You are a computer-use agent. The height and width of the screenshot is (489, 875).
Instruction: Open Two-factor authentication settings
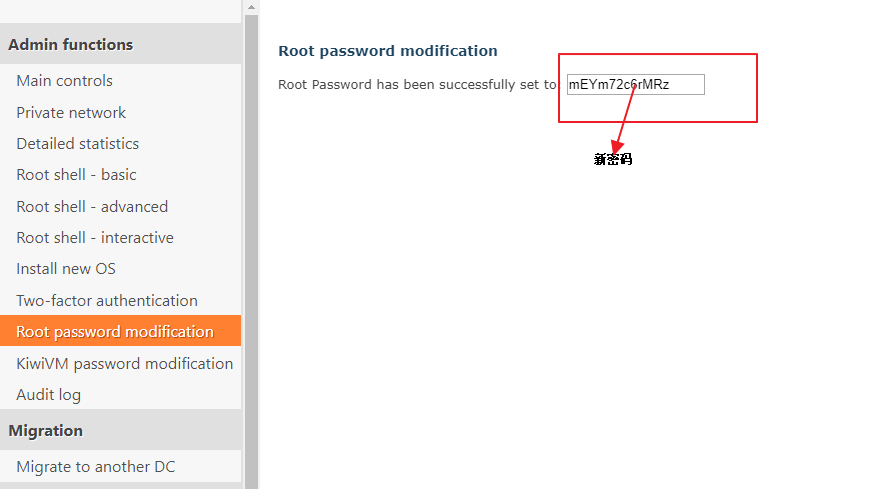[107, 301]
